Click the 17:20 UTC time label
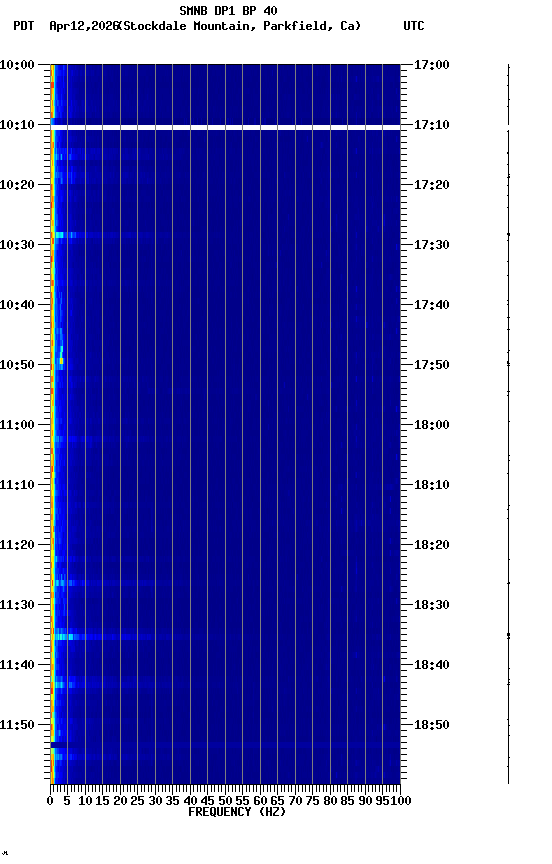This screenshot has width=552, height=864. 431,185
